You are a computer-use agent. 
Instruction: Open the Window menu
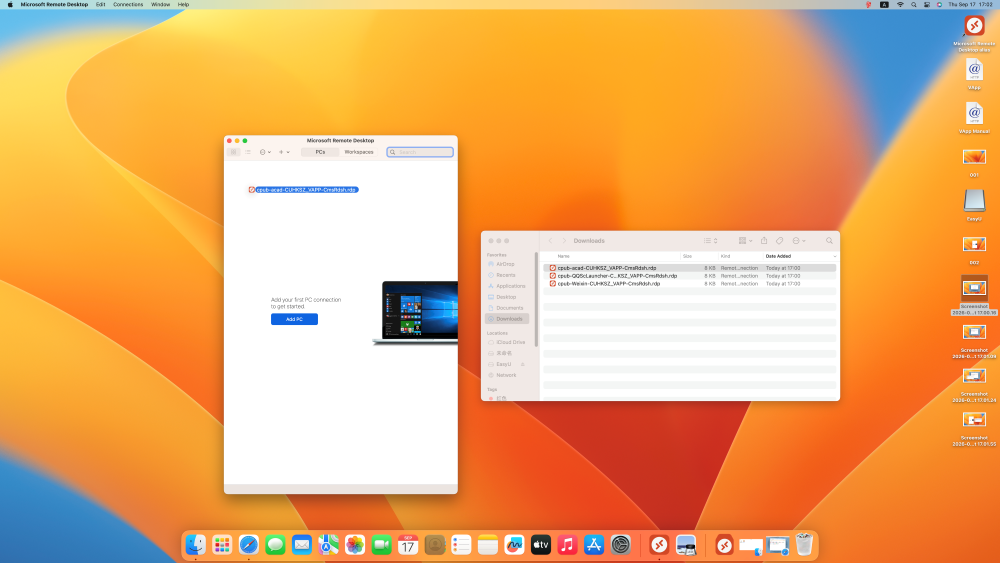(x=161, y=4)
